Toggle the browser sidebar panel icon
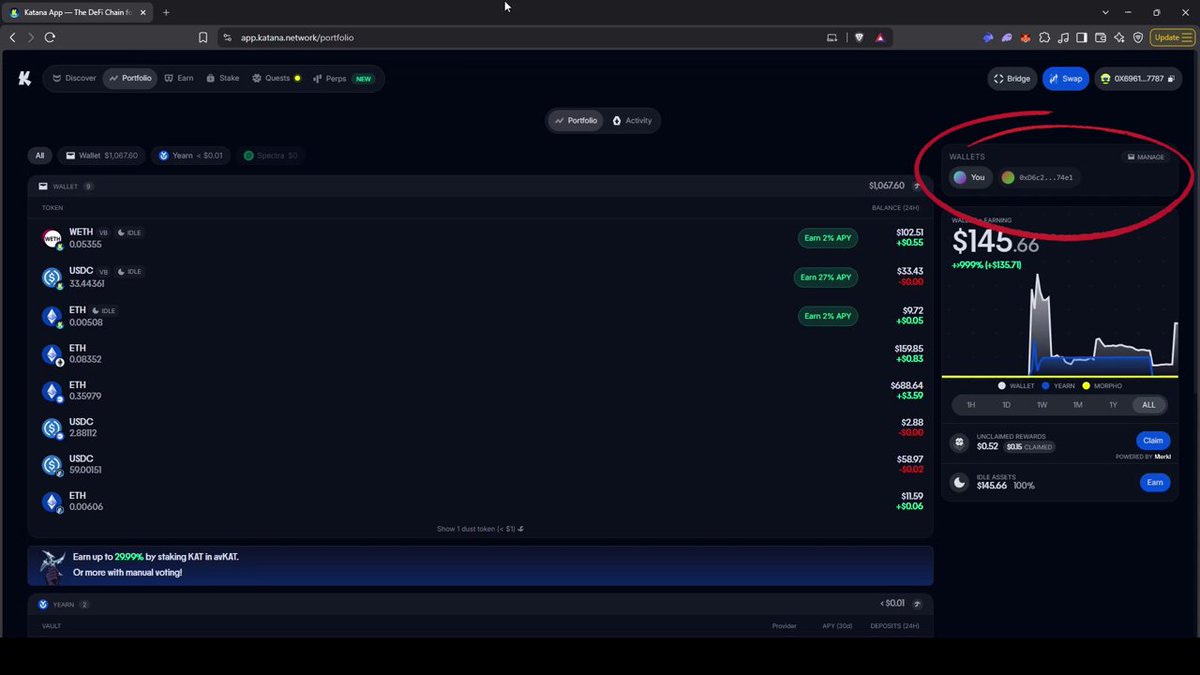The height and width of the screenshot is (675, 1200). (x=1082, y=37)
